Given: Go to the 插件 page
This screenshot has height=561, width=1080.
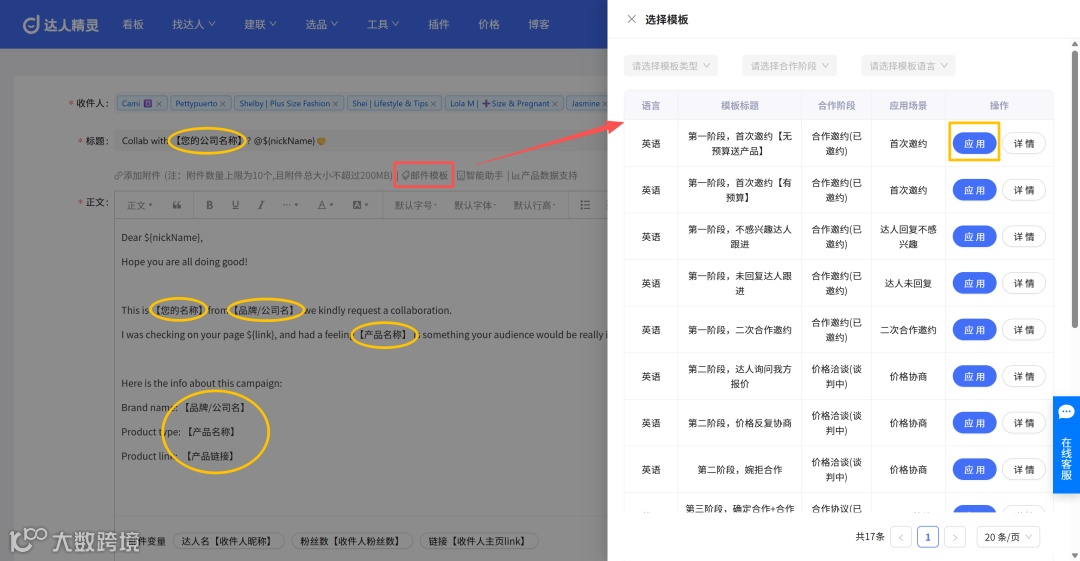Looking at the screenshot, I should click(439, 24).
